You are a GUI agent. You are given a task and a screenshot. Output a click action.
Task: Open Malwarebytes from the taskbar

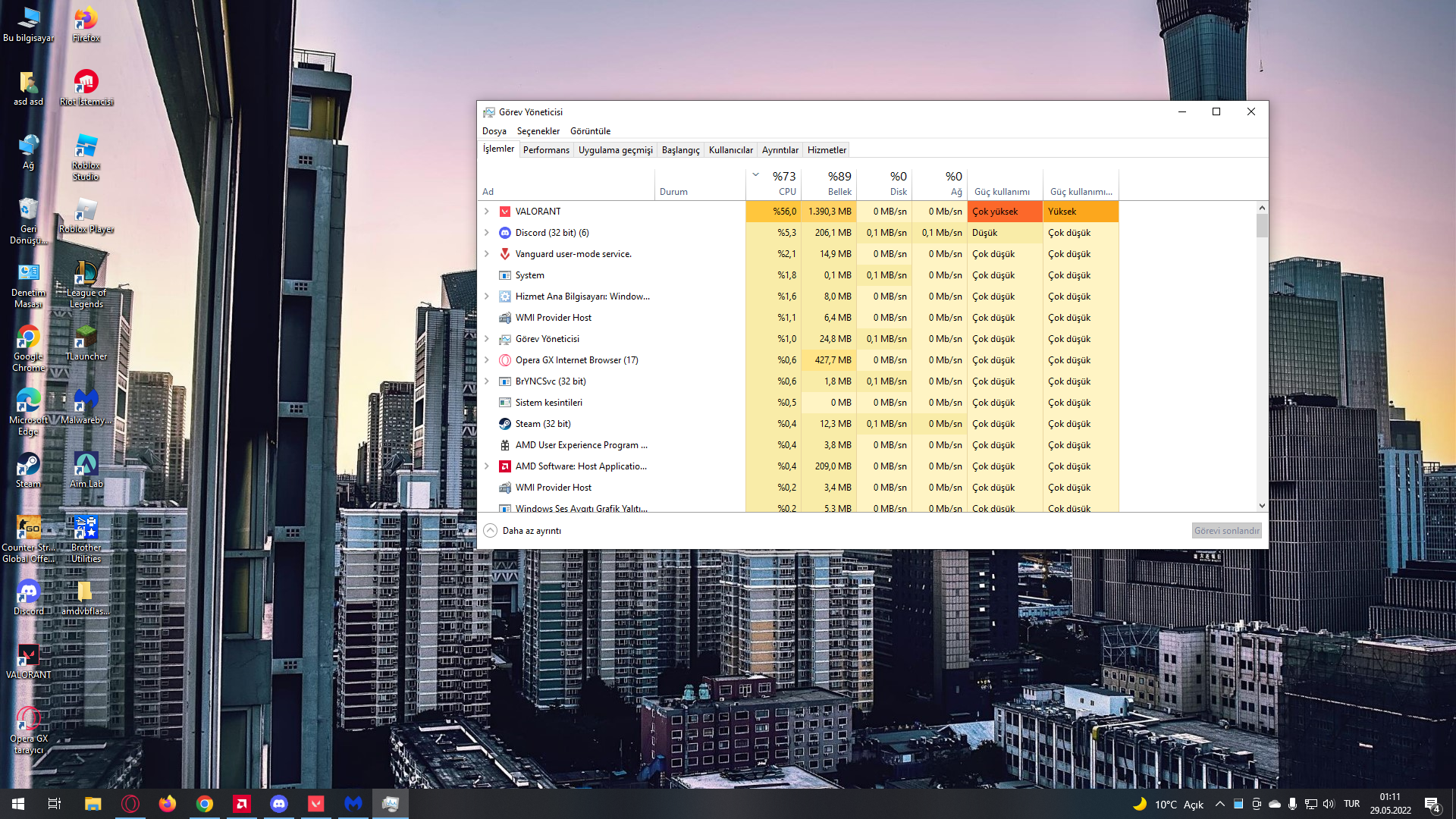pos(353,804)
